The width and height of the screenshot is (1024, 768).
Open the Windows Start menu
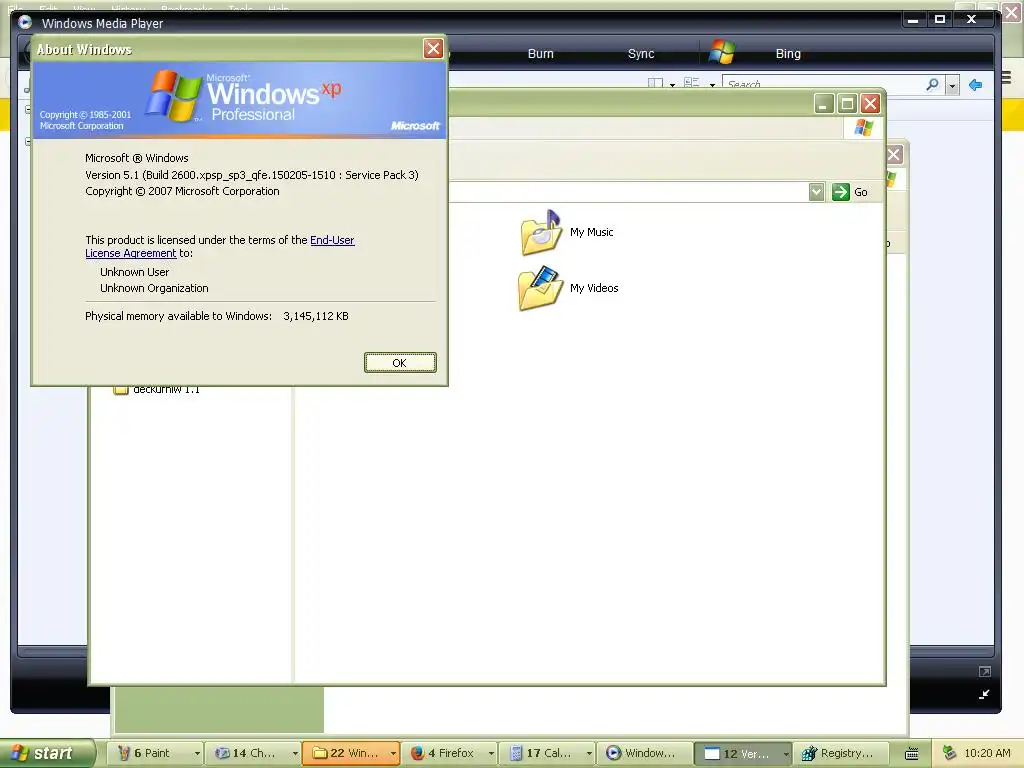tap(46, 753)
